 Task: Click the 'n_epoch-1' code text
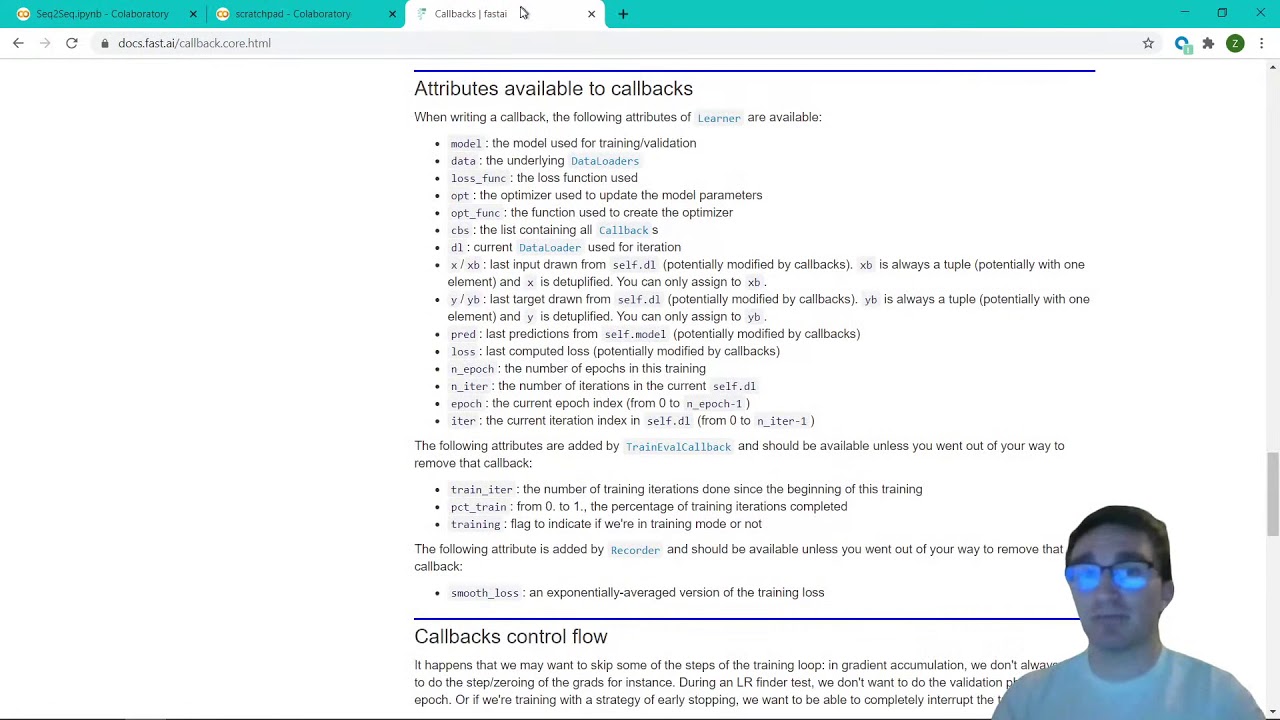click(714, 404)
